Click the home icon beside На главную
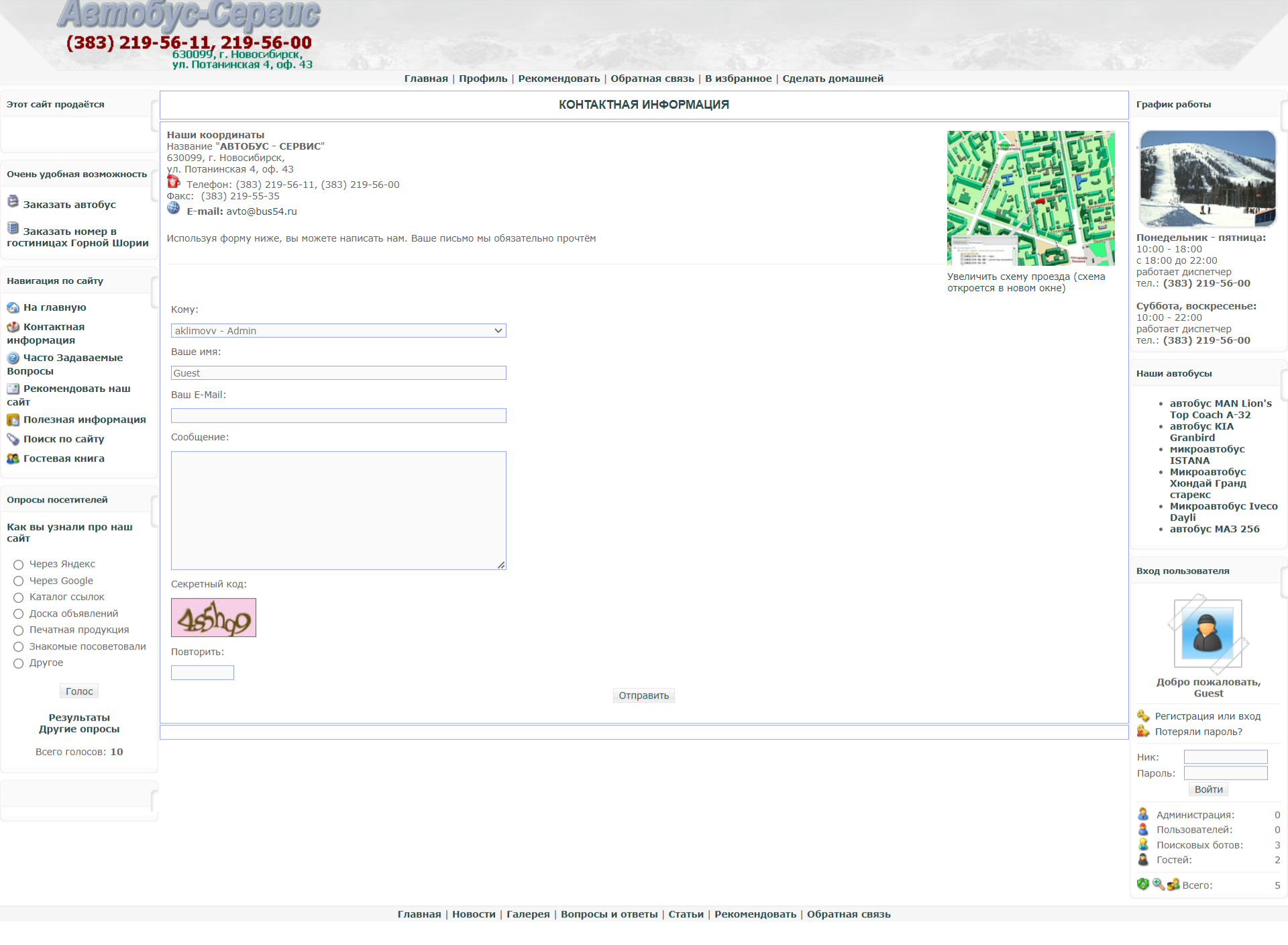 (x=13, y=307)
